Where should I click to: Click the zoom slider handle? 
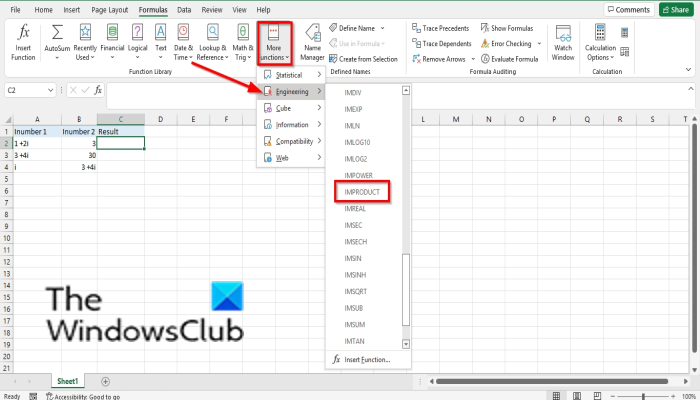643,396
